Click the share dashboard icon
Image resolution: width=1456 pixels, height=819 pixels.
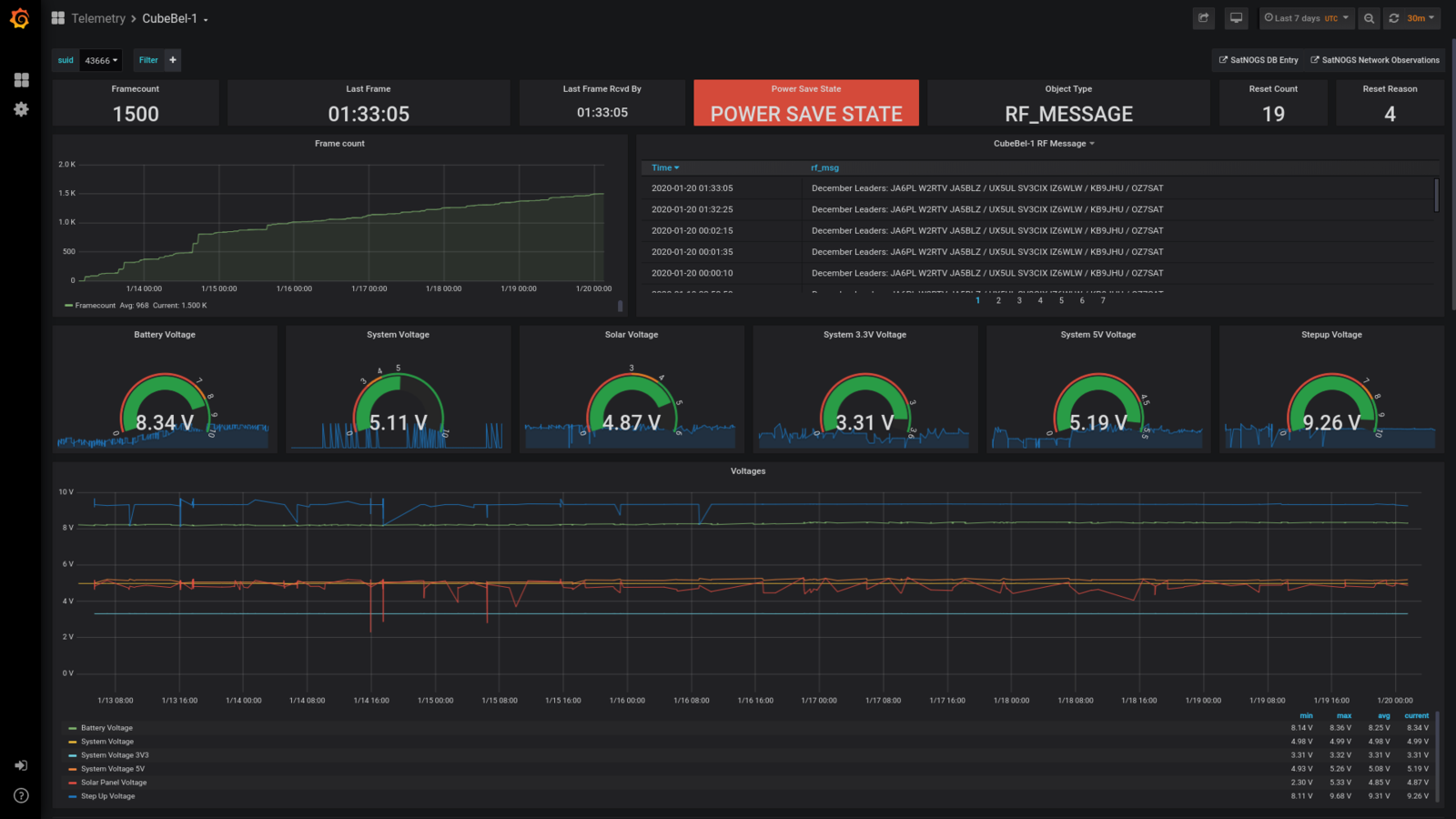tap(1203, 18)
